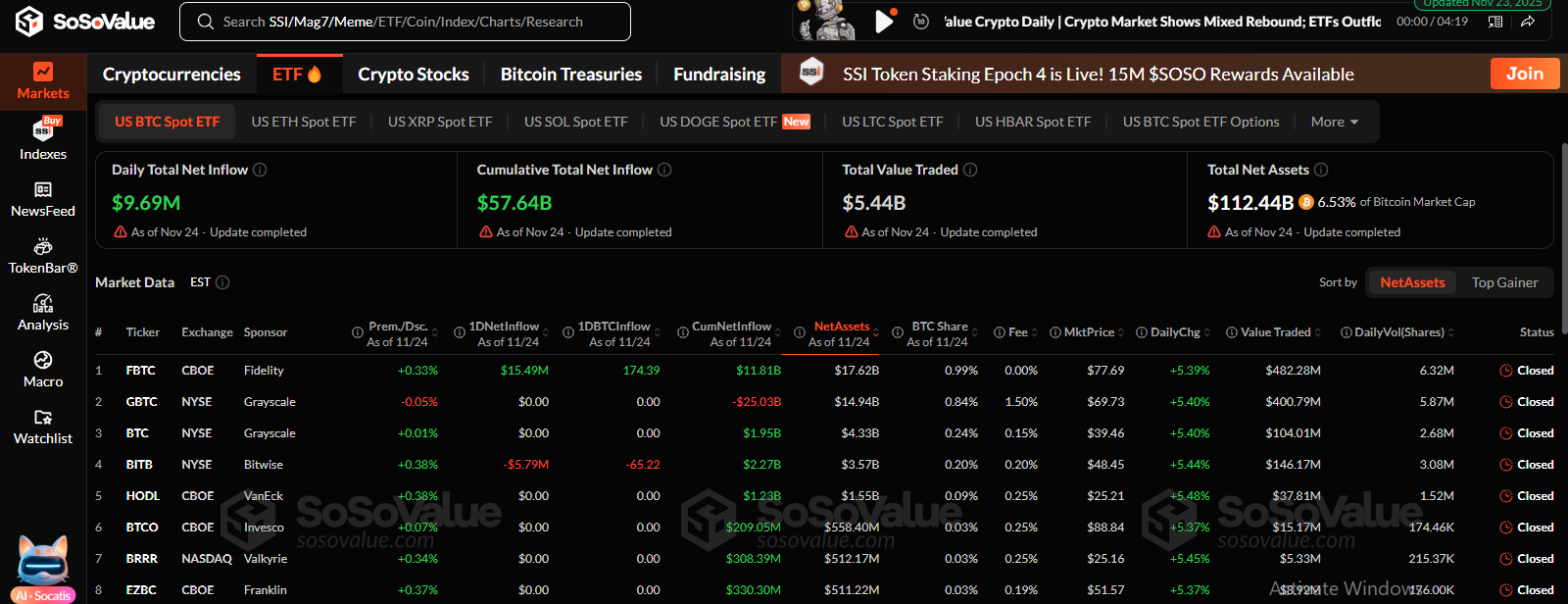Viewport: 1568px width, 604px height.
Task: Select the US HBAR Spot ETF sub-tab
Action: click(x=1033, y=122)
